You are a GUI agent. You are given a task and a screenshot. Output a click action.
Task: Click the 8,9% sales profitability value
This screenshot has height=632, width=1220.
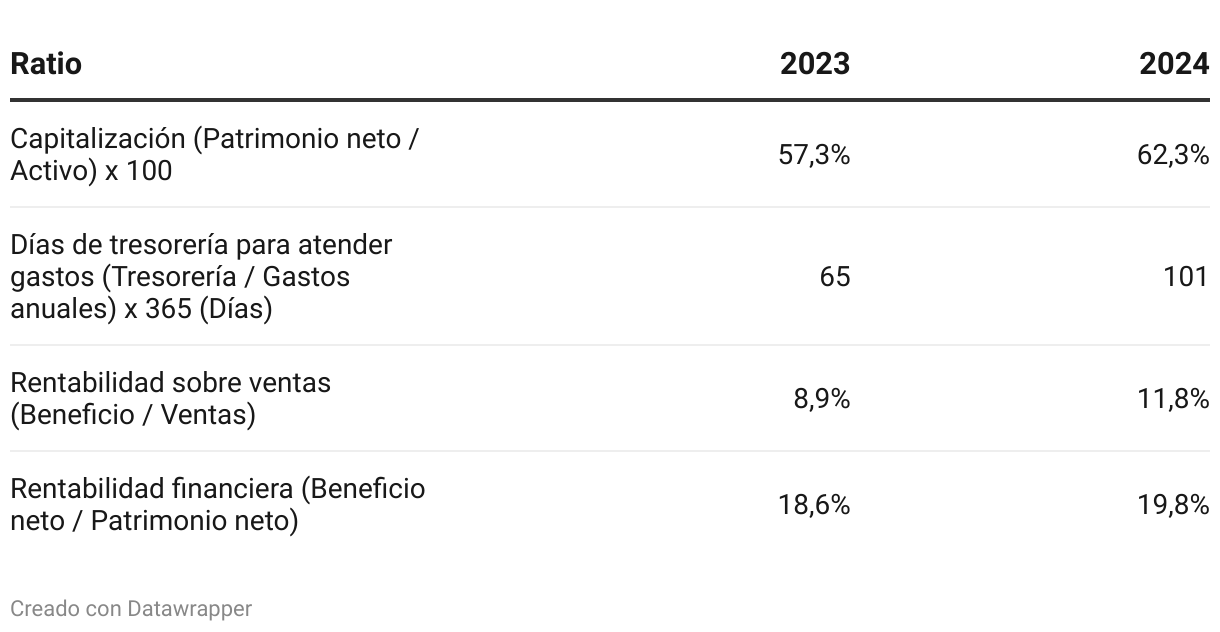coord(822,399)
